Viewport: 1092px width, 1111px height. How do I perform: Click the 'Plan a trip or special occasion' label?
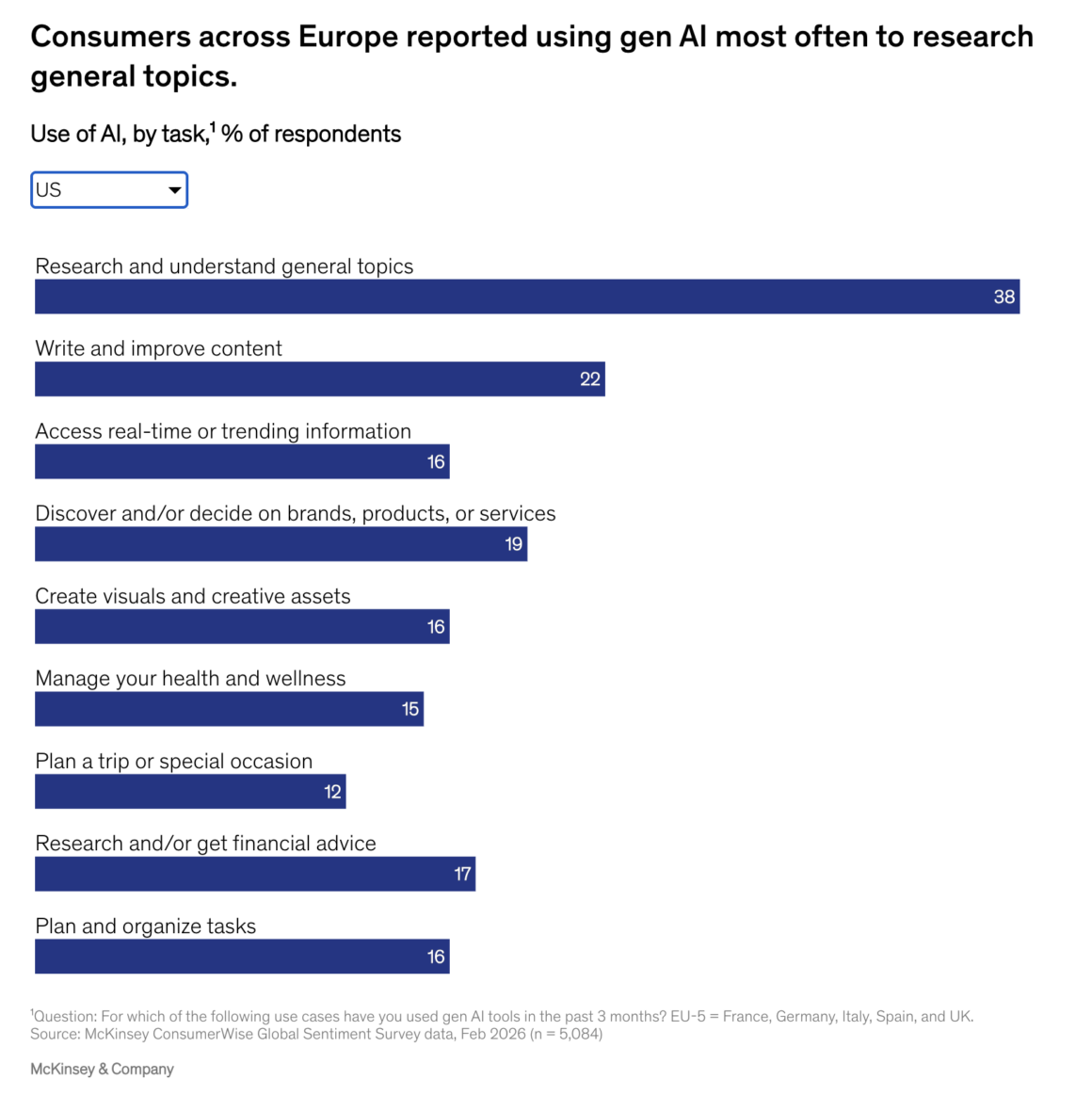[x=173, y=761]
